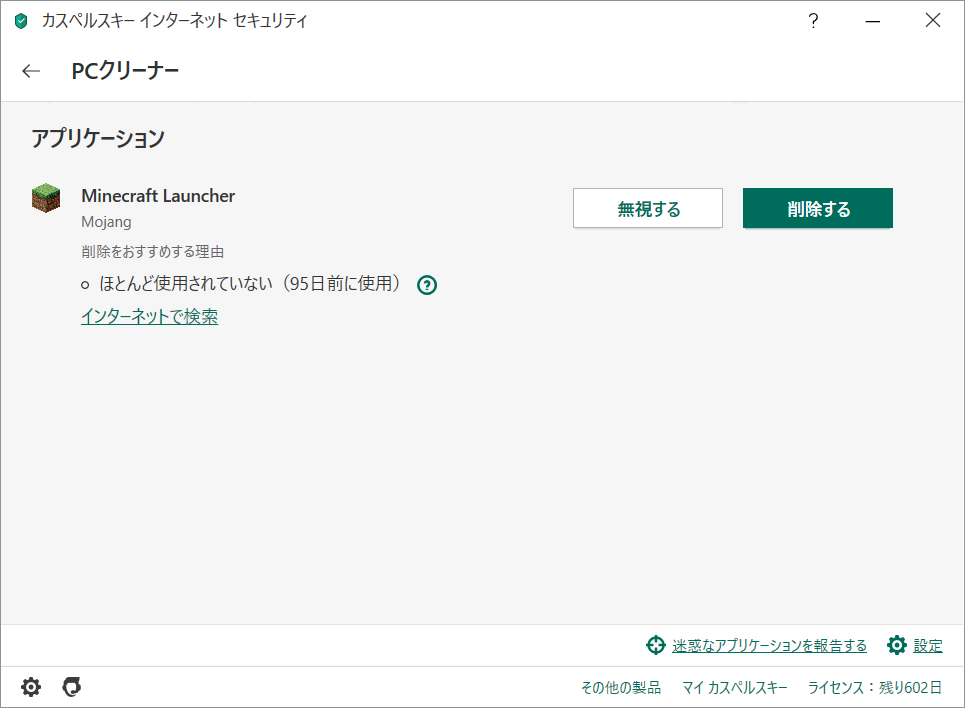
Task: Click the Minecraft Launcher grass block icon
Action: point(46,198)
